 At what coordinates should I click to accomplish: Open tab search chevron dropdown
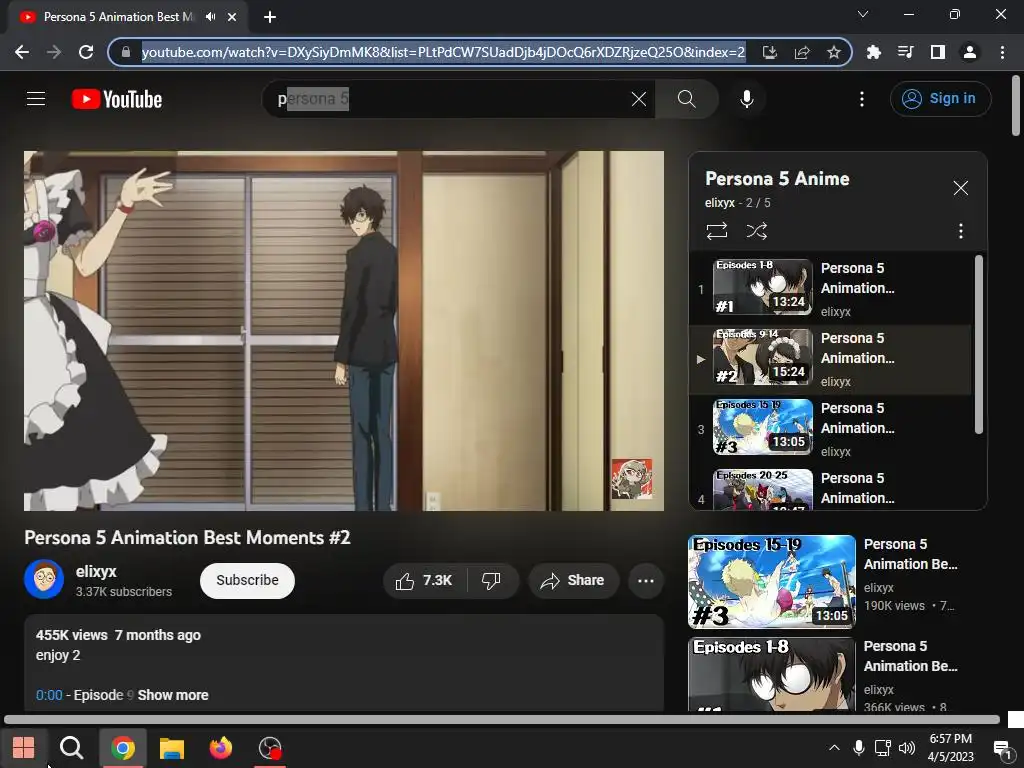coord(863,14)
